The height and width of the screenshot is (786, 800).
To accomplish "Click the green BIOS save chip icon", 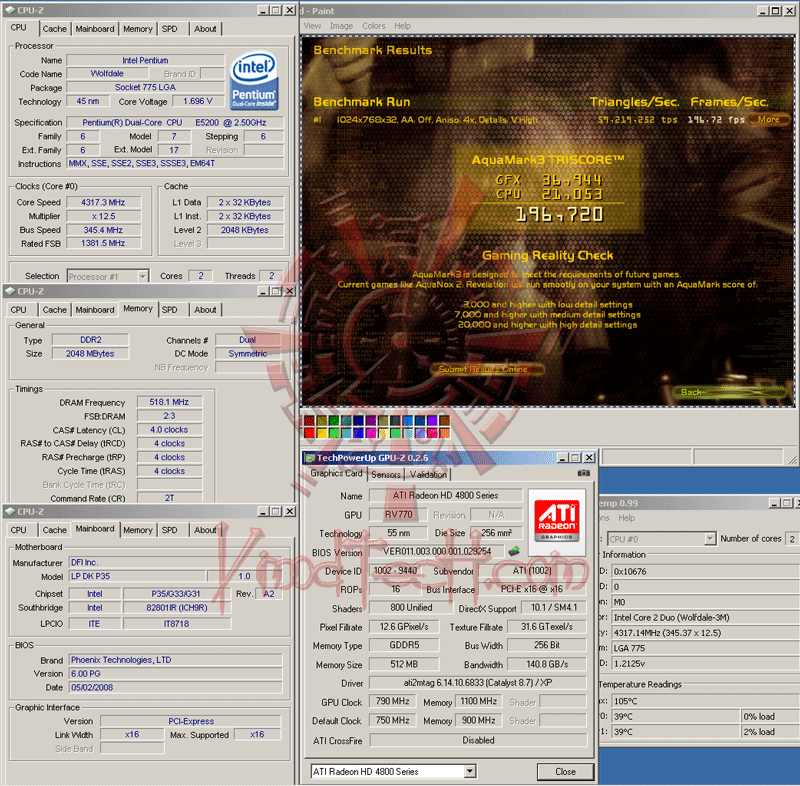I will pyautogui.click(x=514, y=551).
